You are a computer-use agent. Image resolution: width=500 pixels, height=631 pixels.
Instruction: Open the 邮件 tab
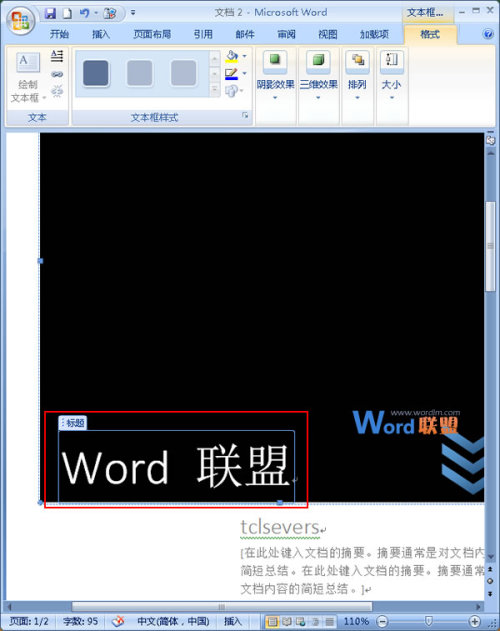[x=245, y=34]
